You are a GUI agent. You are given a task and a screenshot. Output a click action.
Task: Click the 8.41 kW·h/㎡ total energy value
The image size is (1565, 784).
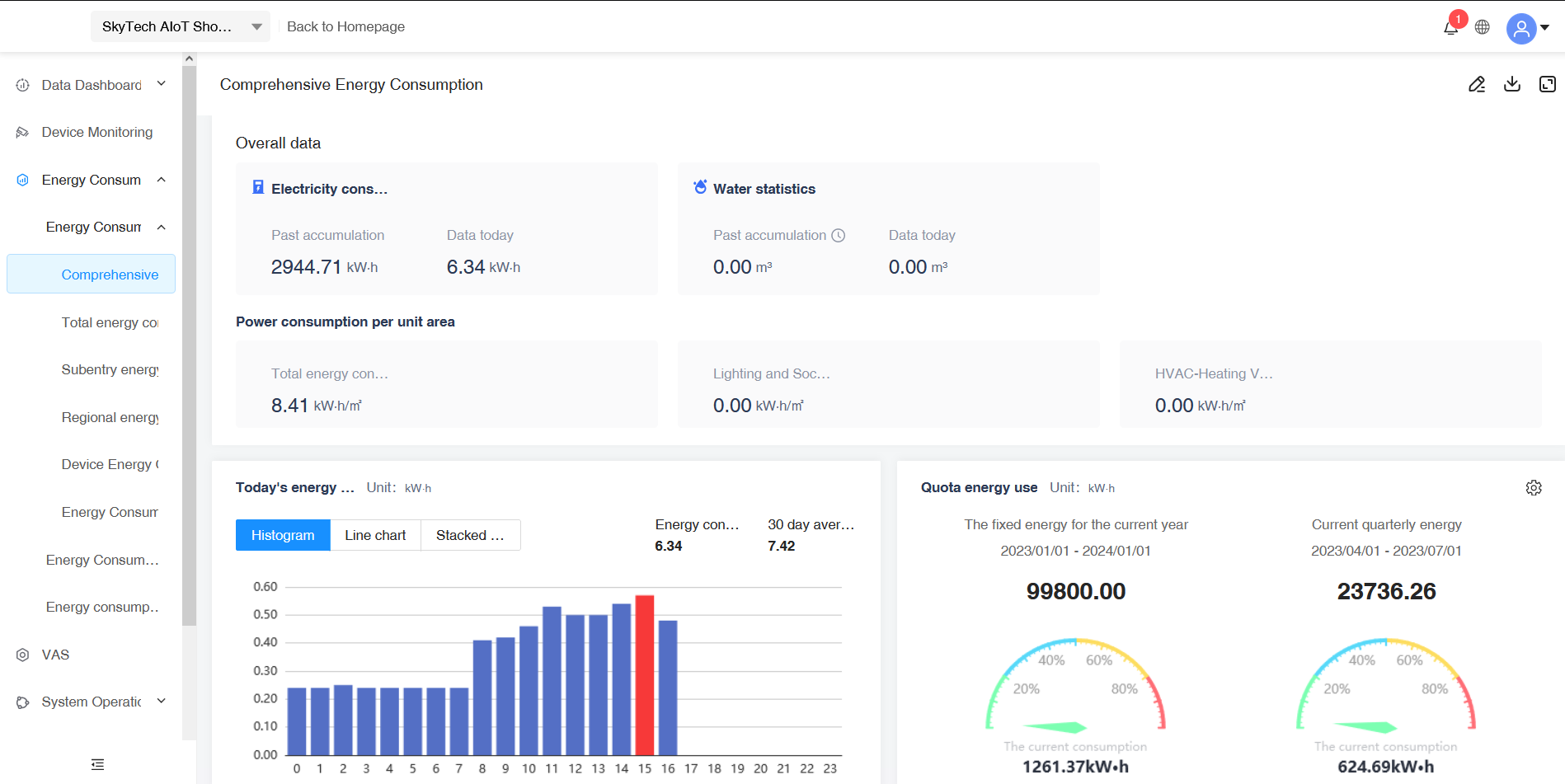[x=317, y=406]
